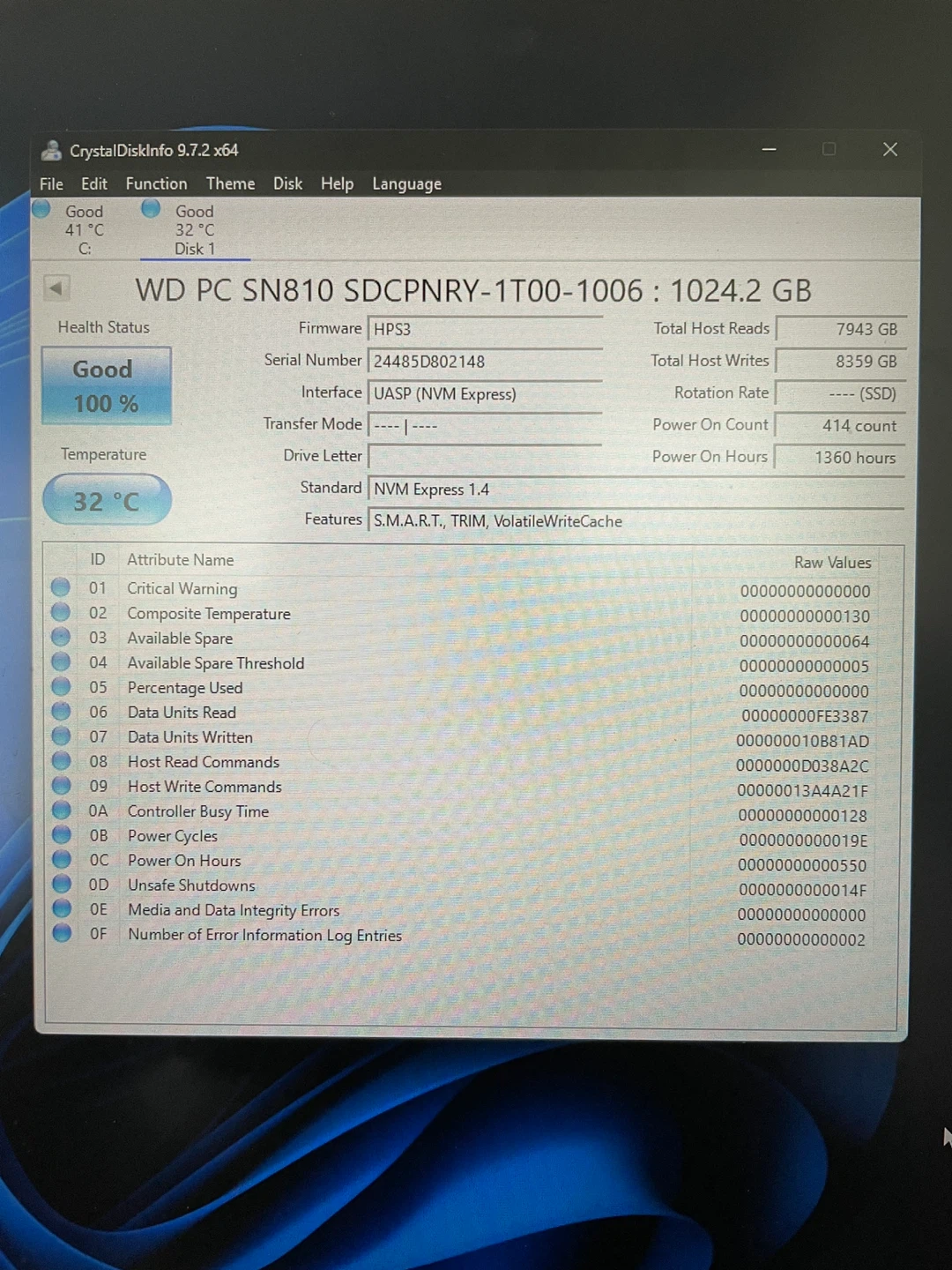The image size is (952, 1270).
Task: Click the ID column header
Action: click(97, 560)
